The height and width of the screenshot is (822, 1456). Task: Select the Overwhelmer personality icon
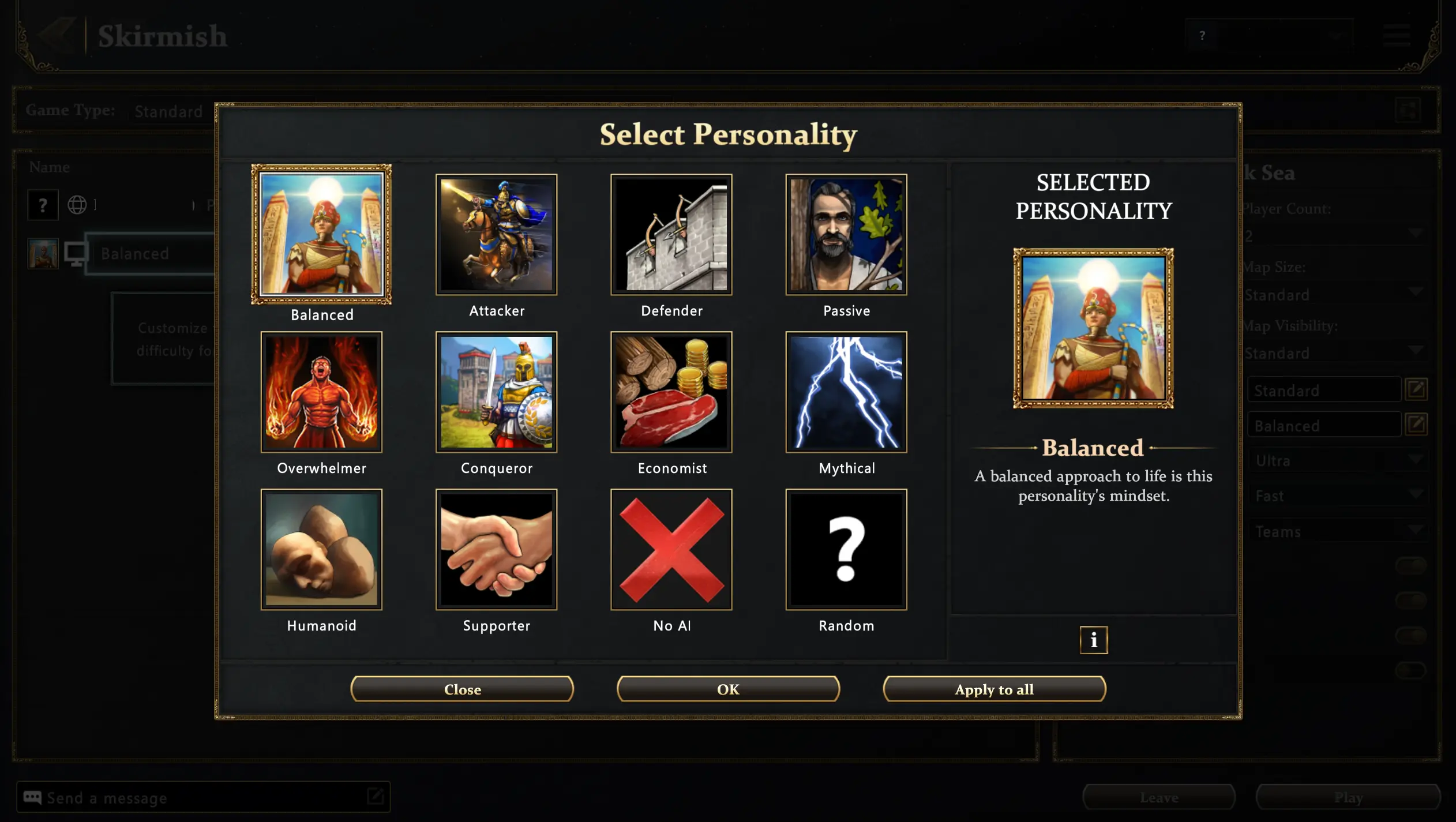coord(321,392)
